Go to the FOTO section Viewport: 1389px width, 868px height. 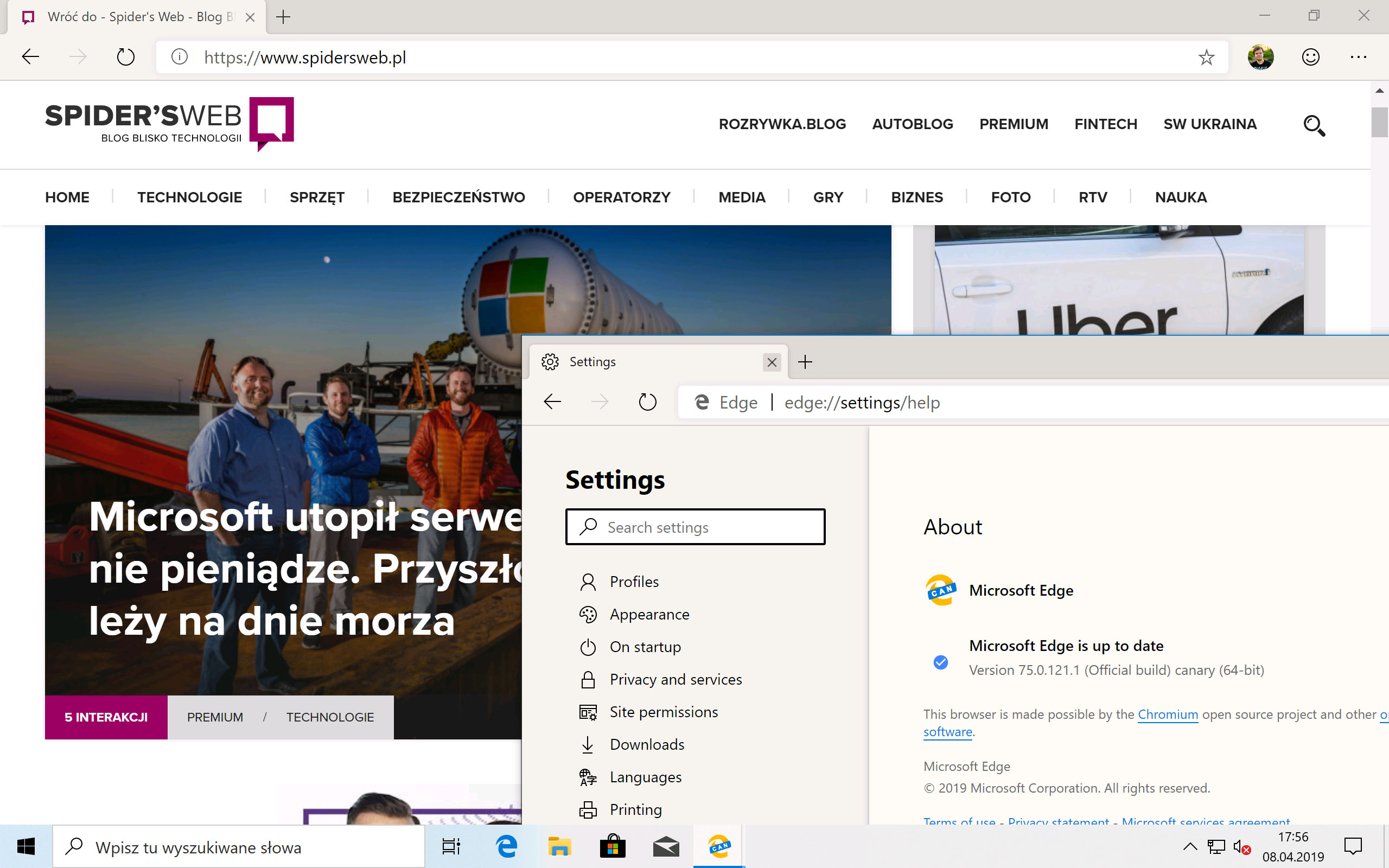[1011, 197]
